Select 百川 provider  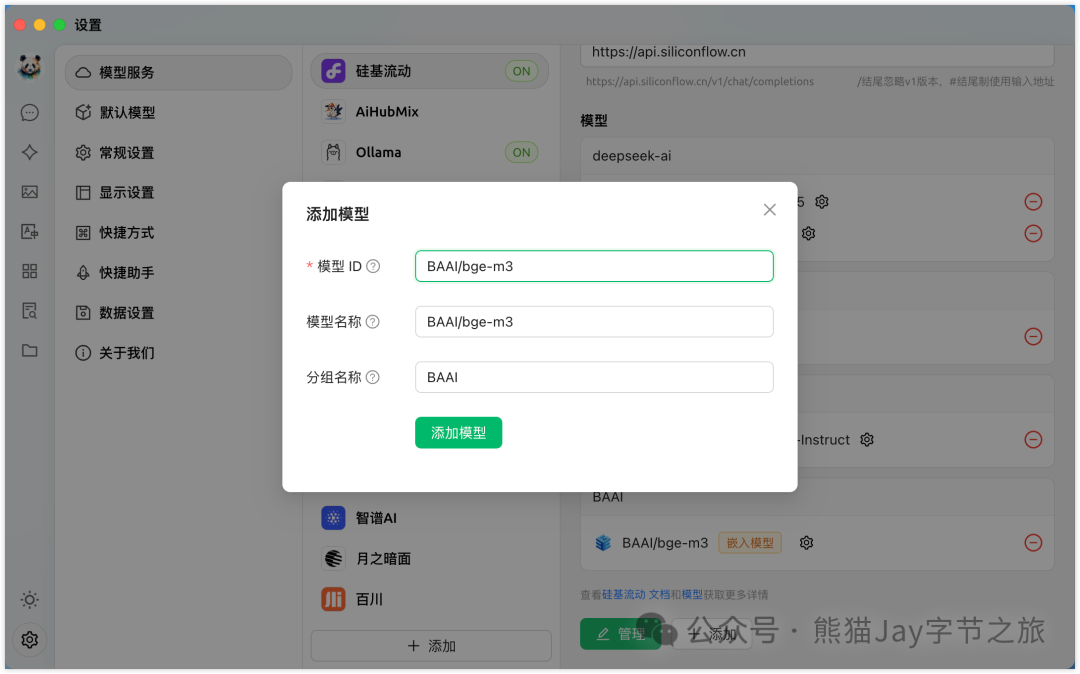430,600
